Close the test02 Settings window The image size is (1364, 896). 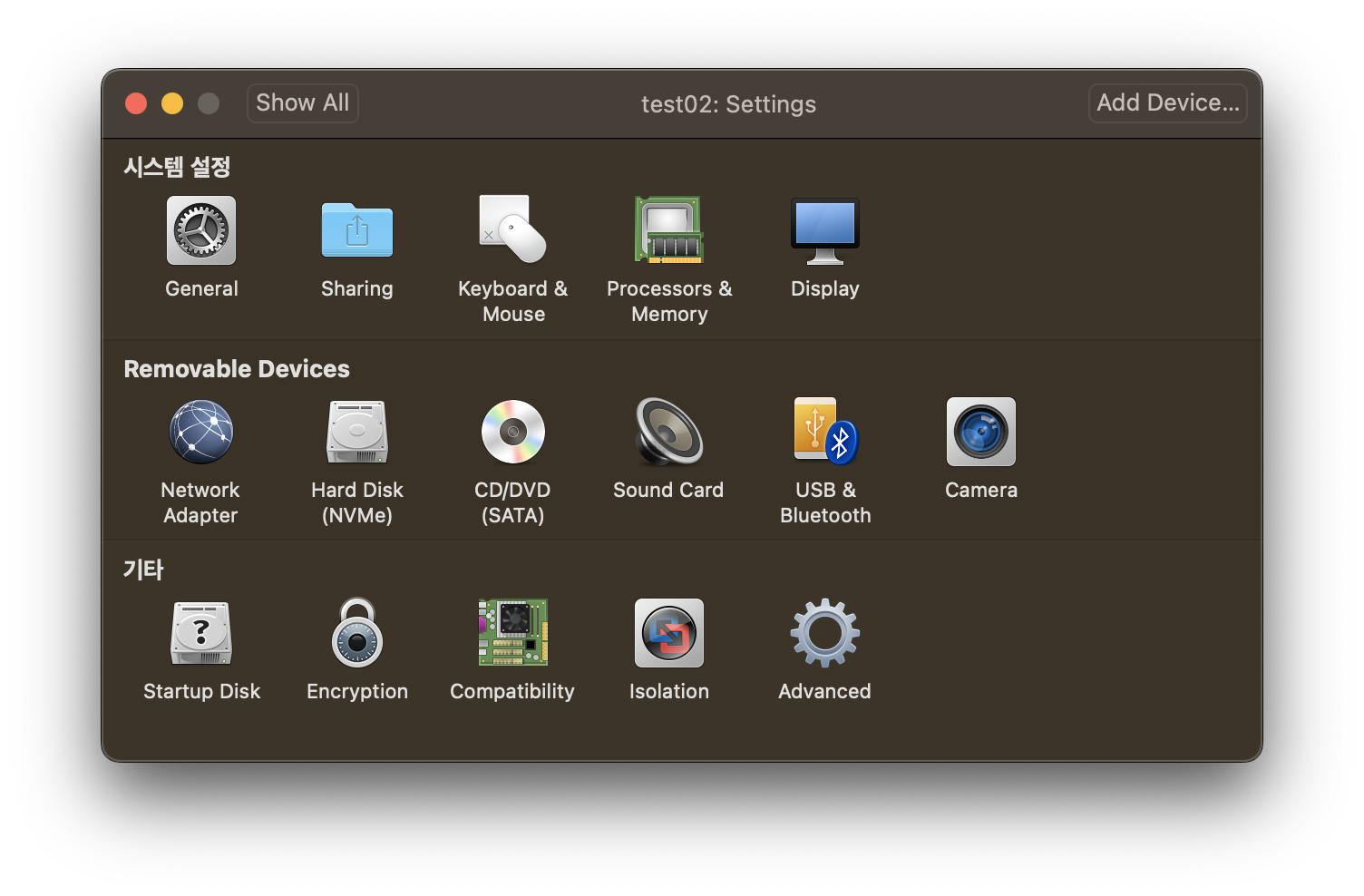(136, 103)
